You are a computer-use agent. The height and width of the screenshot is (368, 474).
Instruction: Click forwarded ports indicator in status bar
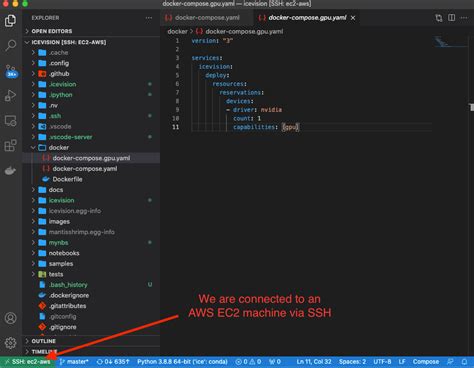[x=275, y=362]
